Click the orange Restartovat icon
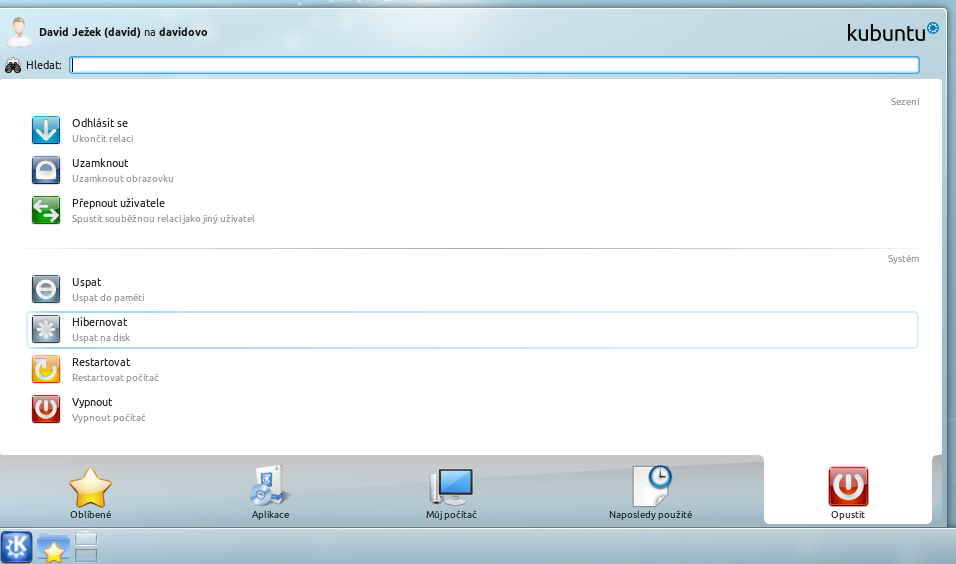 (x=46, y=370)
